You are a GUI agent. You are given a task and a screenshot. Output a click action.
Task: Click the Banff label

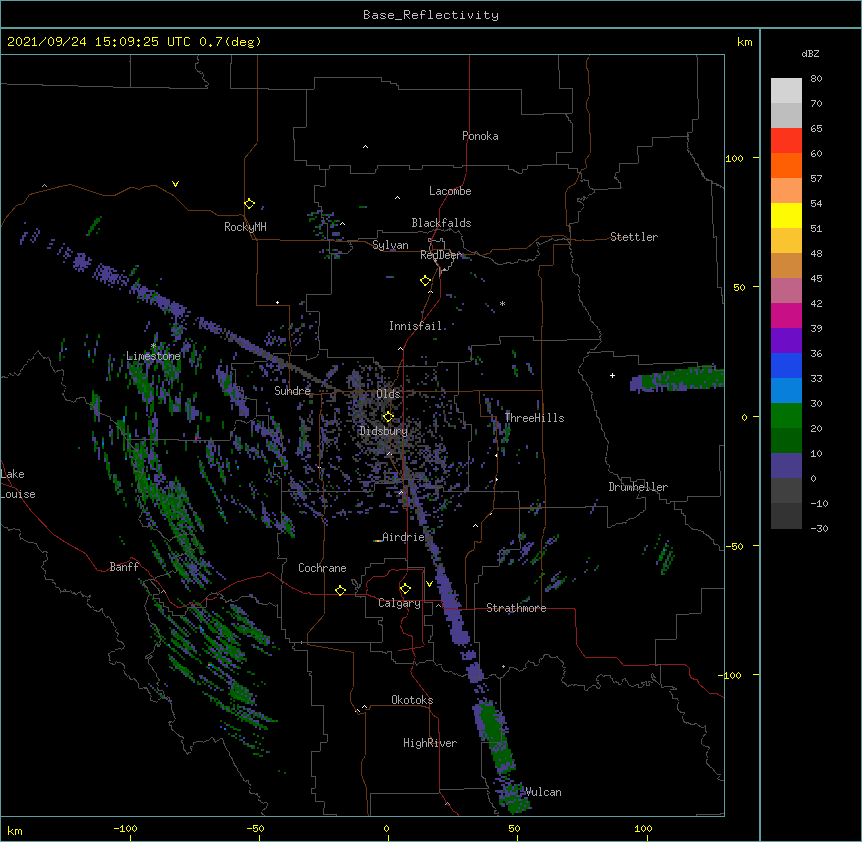124,567
